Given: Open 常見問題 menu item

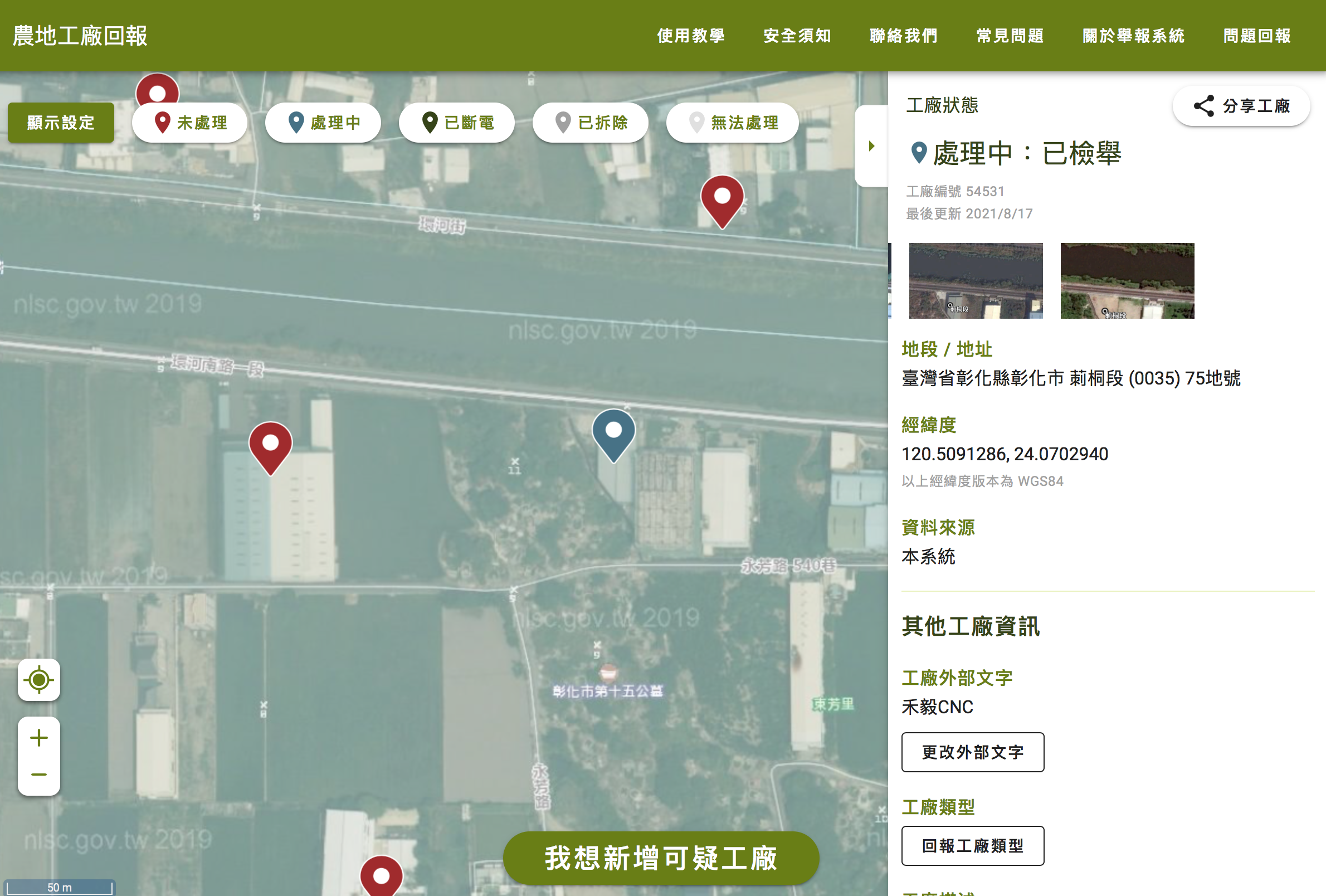Looking at the screenshot, I should click(1010, 36).
